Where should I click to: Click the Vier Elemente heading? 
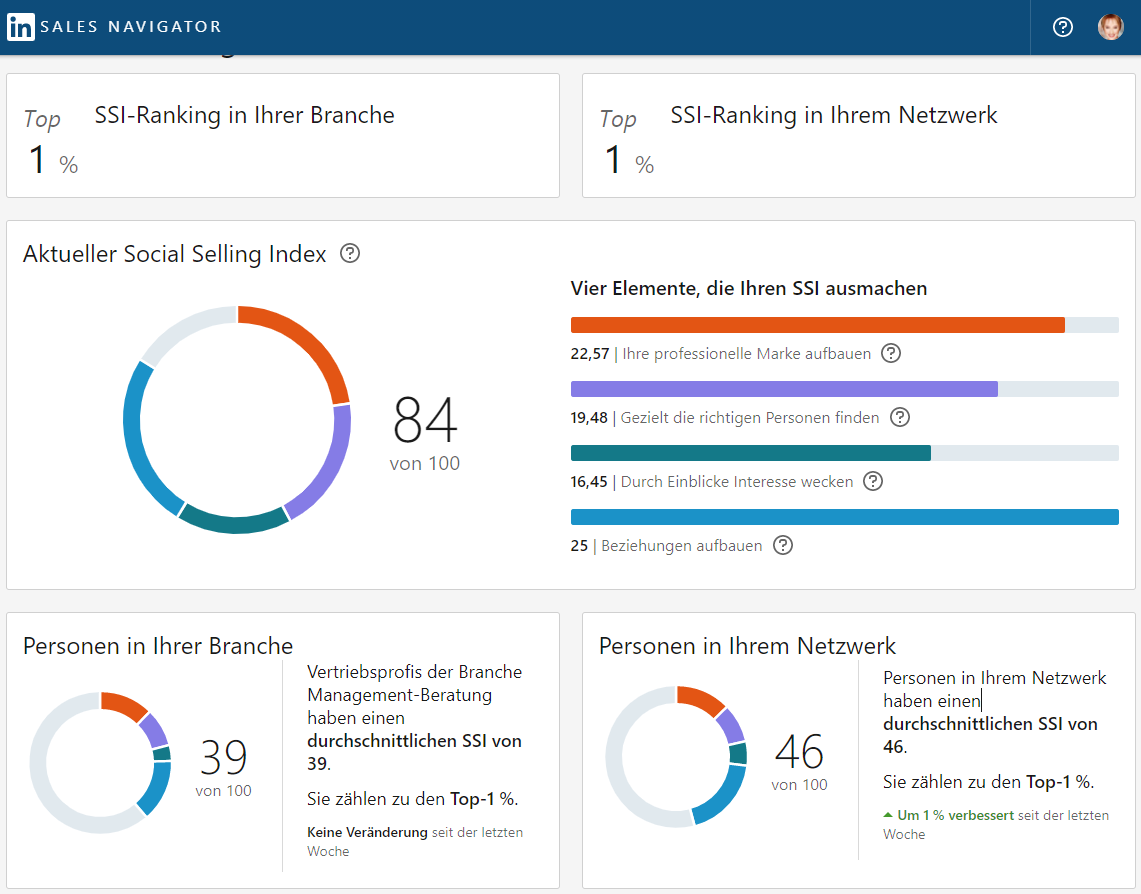(x=749, y=289)
